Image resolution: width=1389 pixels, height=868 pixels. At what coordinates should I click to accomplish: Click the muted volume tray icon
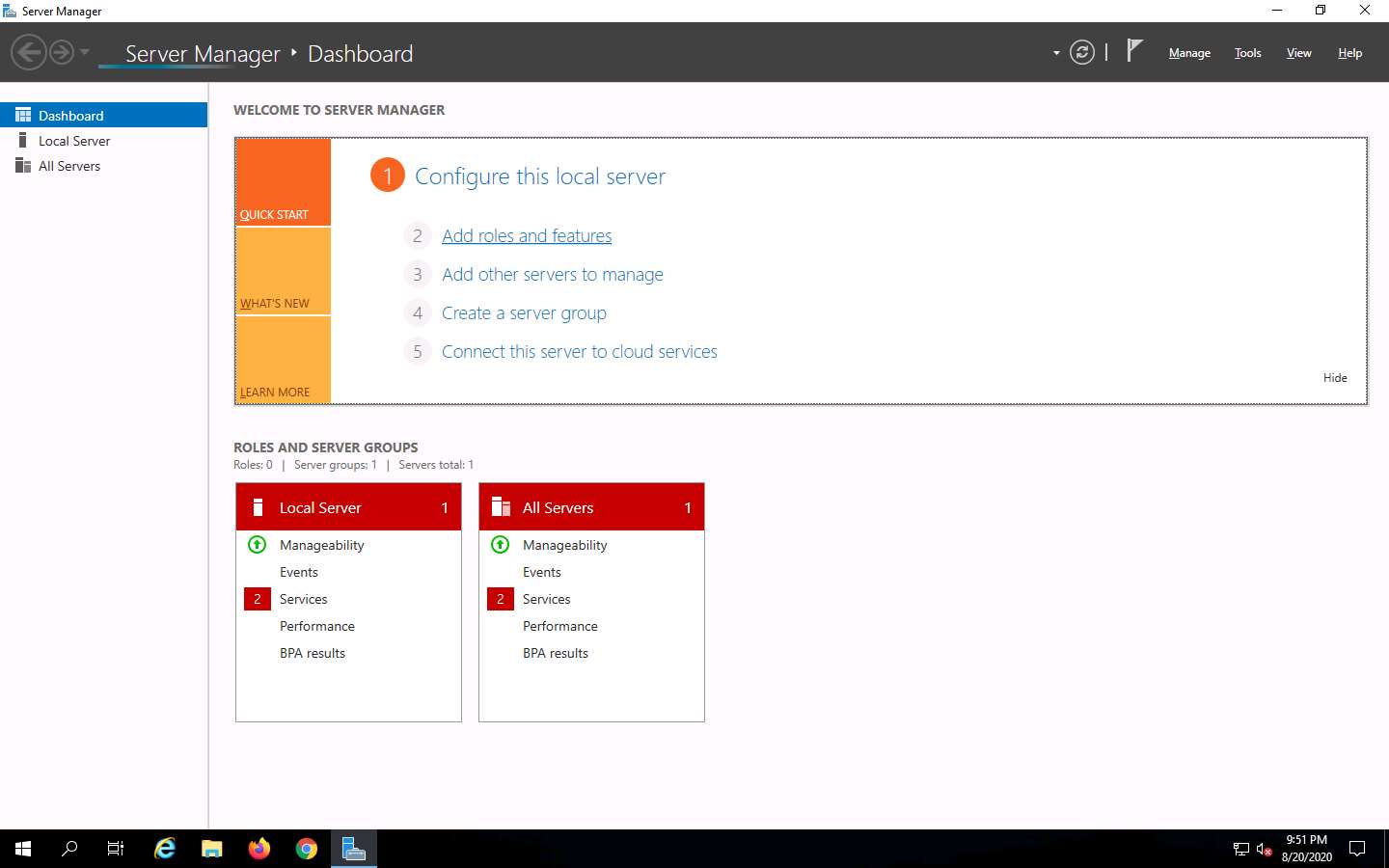[1265, 849]
